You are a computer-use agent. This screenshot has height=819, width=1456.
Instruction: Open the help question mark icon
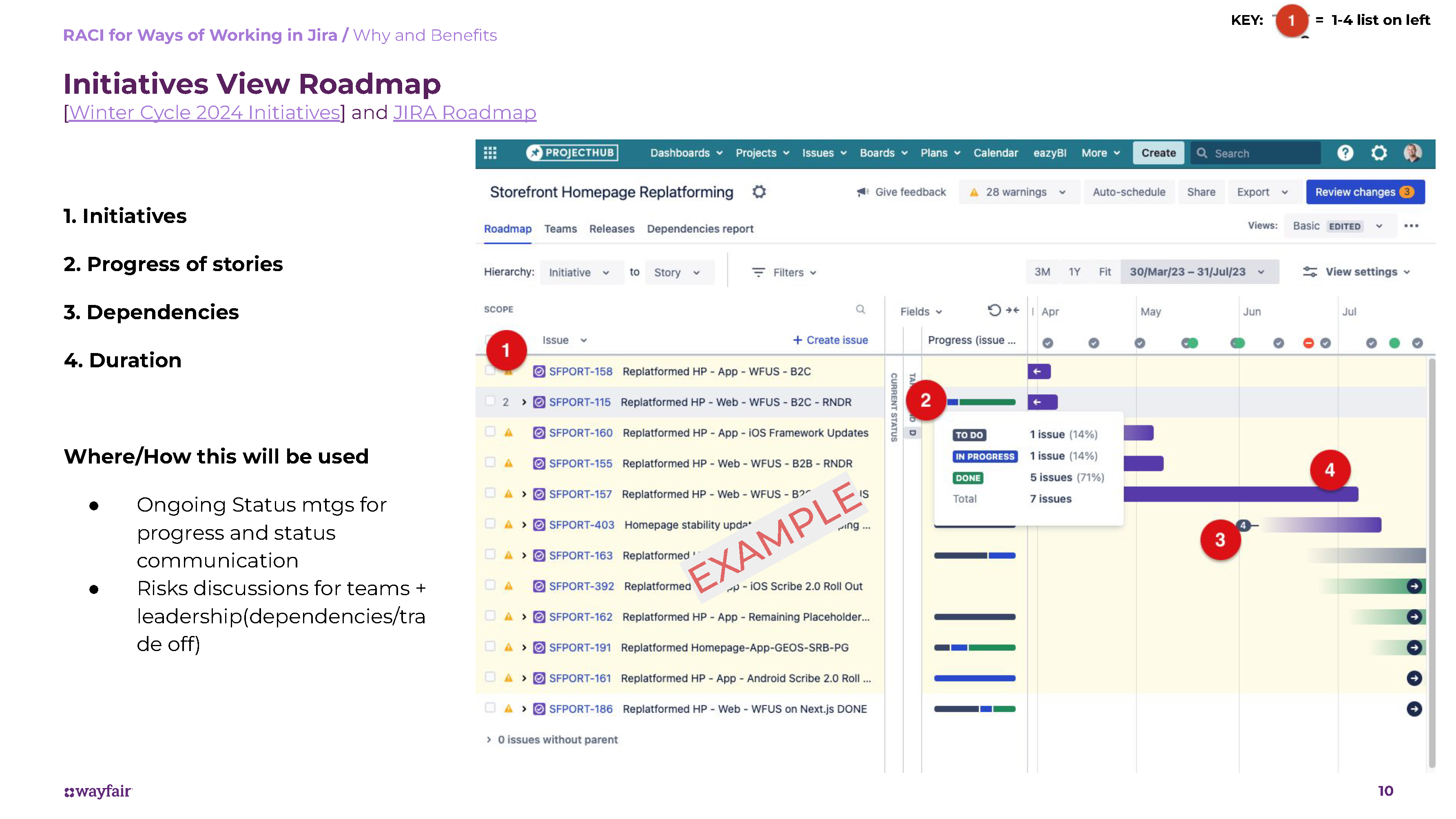(x=1345, y=152)
